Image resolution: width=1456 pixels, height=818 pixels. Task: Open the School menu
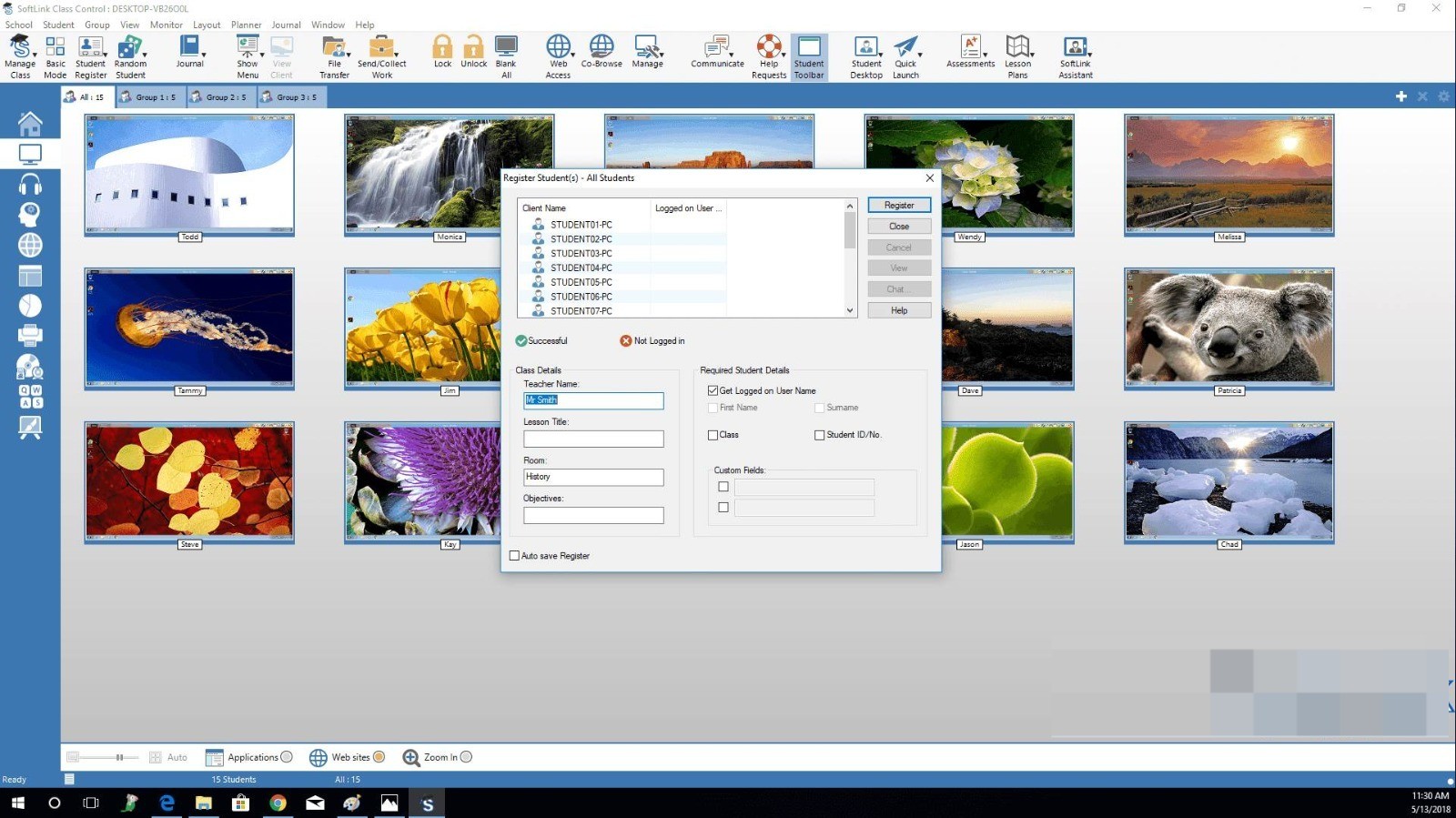click(18, 25)
